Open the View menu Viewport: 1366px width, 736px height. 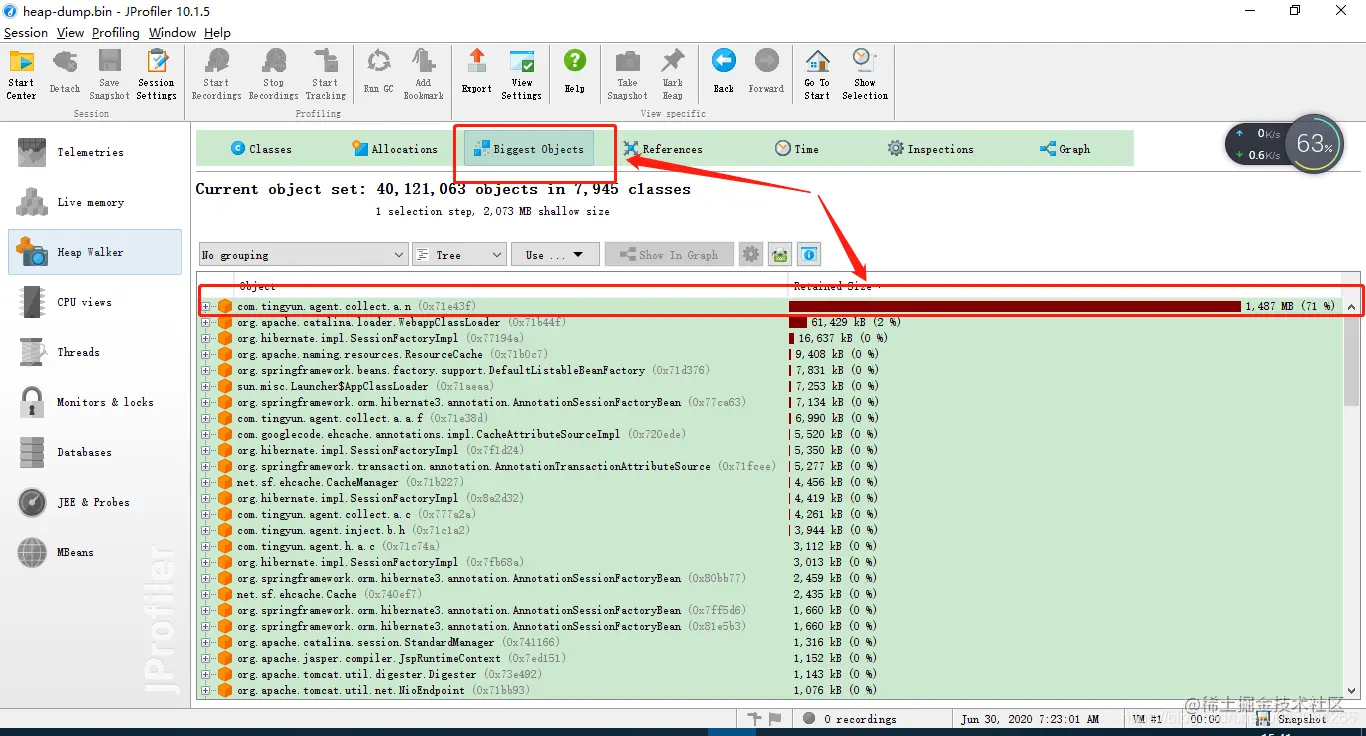pos(70,32)
